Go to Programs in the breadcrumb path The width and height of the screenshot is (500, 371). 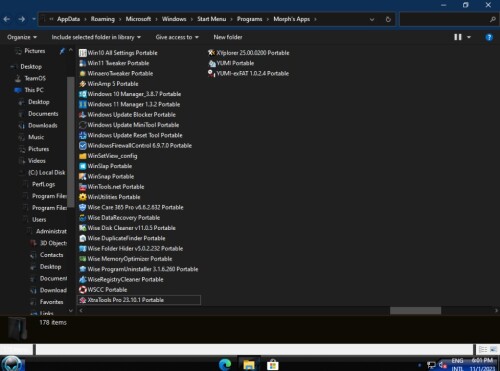tap(249, 19)
